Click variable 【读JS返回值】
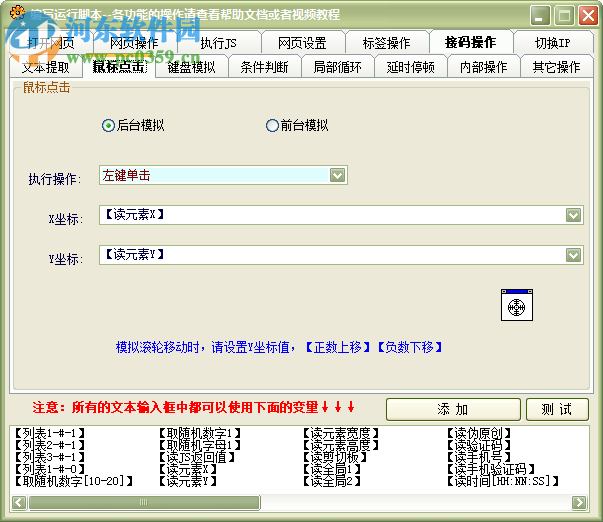This screenshot has height=522, width=603. point(197,457)
